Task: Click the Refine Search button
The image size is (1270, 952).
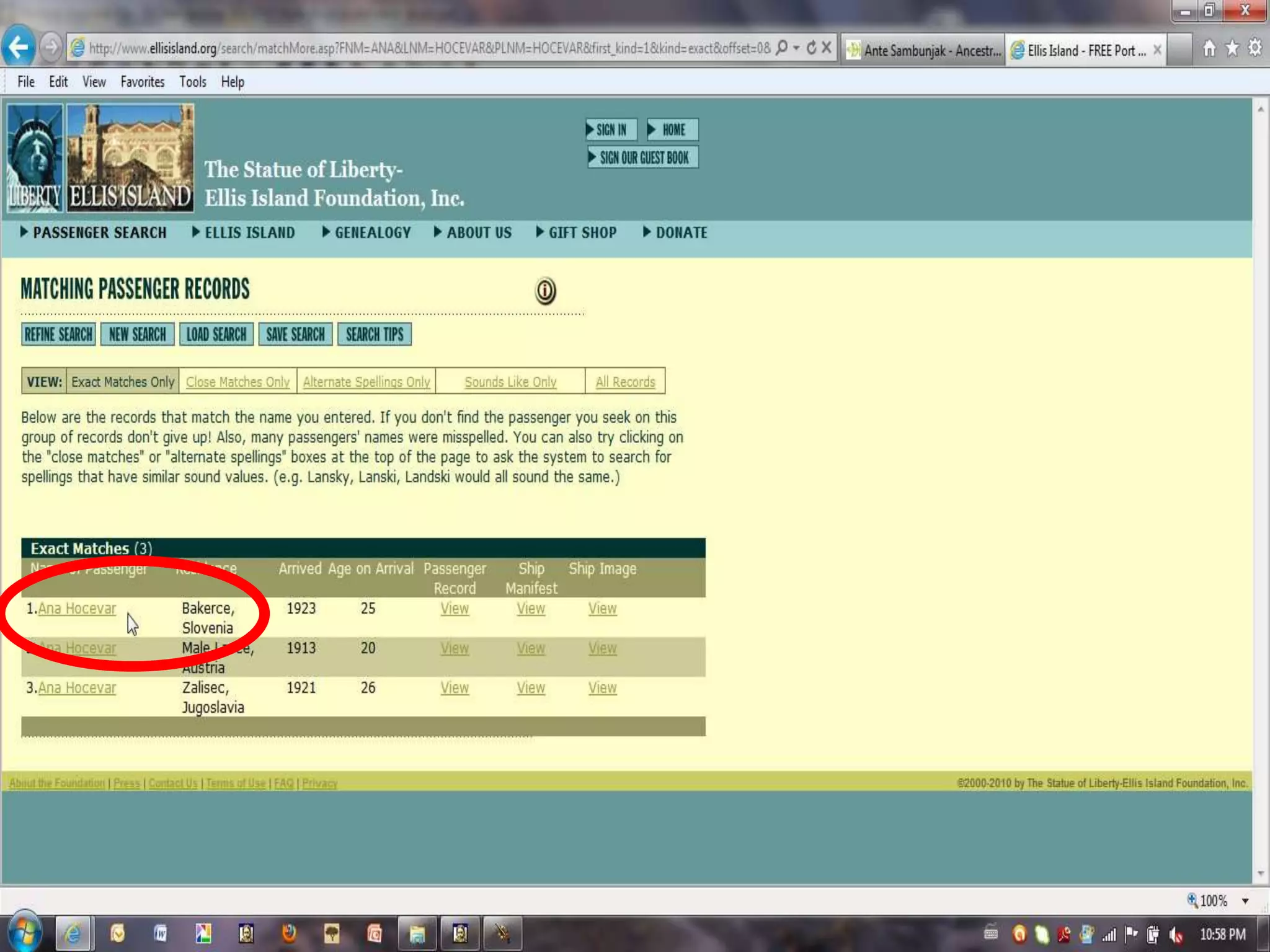Action: point(58,335)
